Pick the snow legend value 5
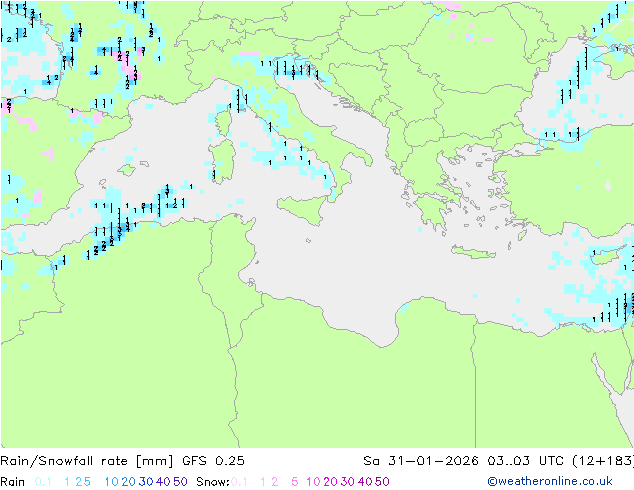Viewport: 634px width, 490px height. (295, 482)
